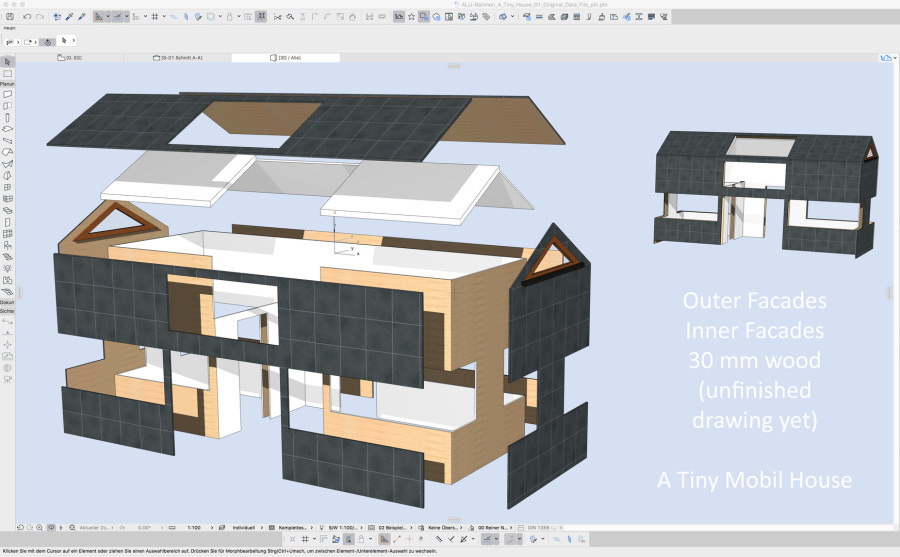Image resolution: width=900 pixels, height=557 pixels.
Task: Click the Individuell layer combination button
Action: (246, 526)
